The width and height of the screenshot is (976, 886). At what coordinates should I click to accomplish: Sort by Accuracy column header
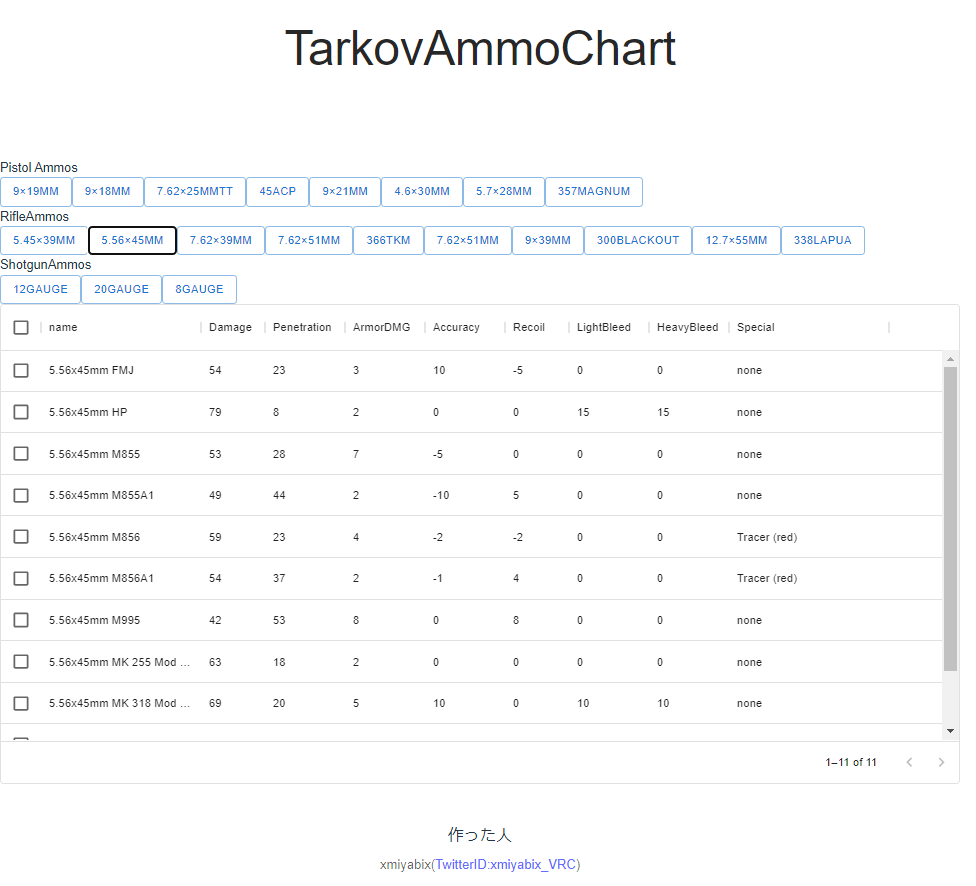click(456, 328)
